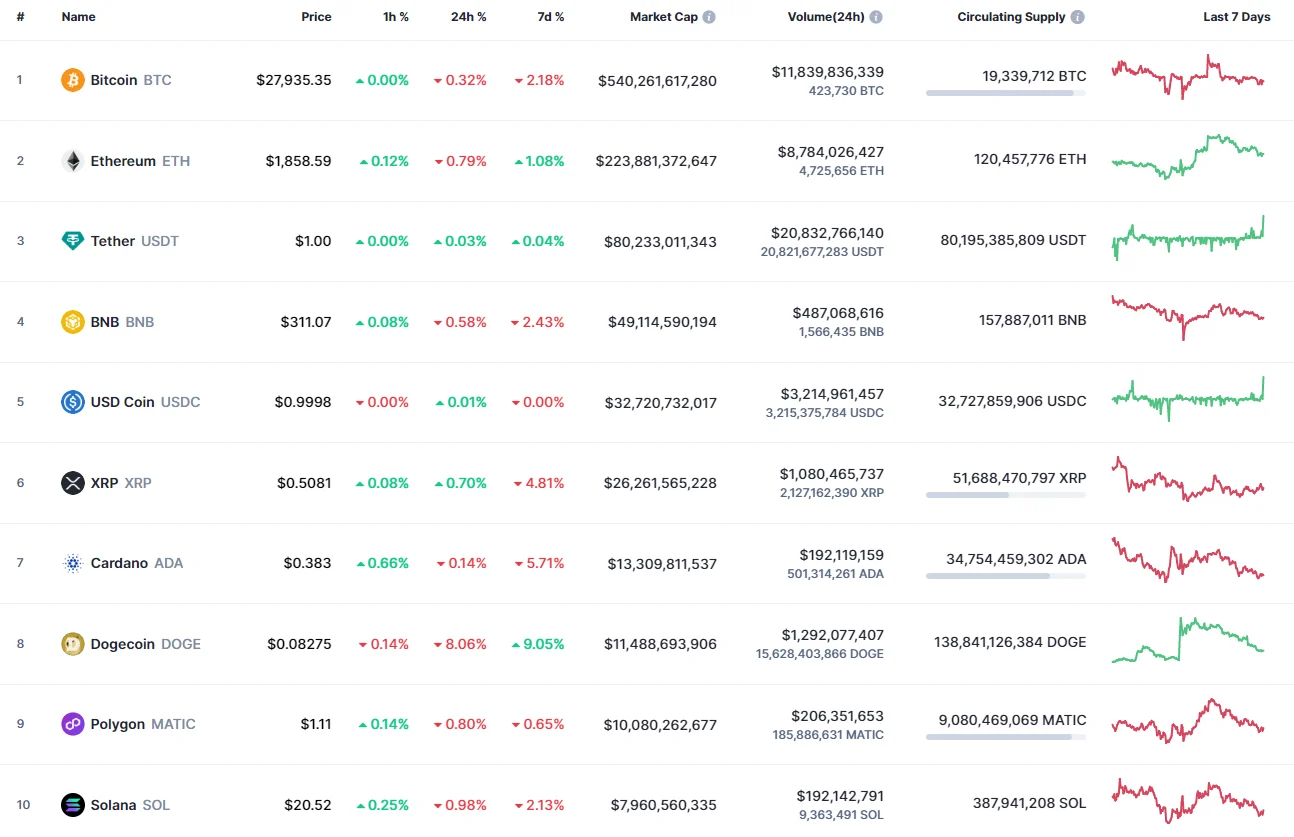Click the Last 7 Days column header
1294x837 pixels.
tap(1237, 16)
